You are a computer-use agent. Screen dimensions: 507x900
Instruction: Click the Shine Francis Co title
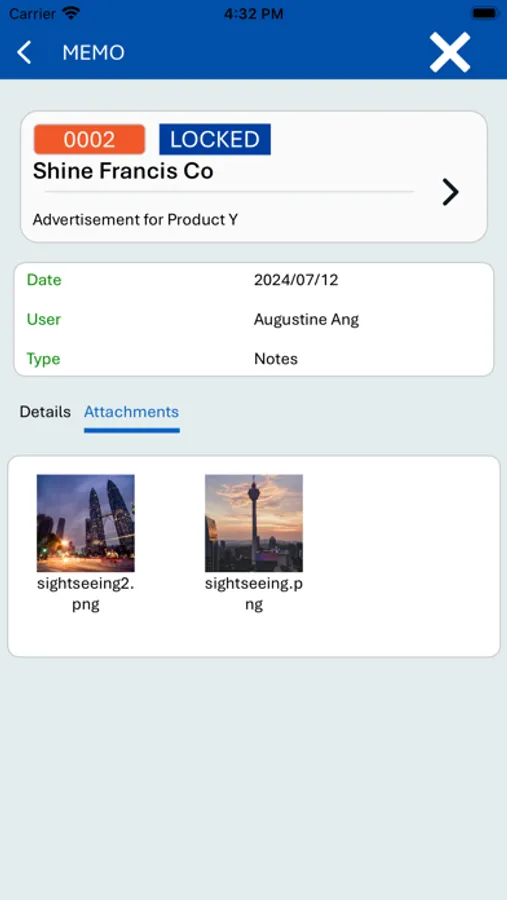[123, 171]
